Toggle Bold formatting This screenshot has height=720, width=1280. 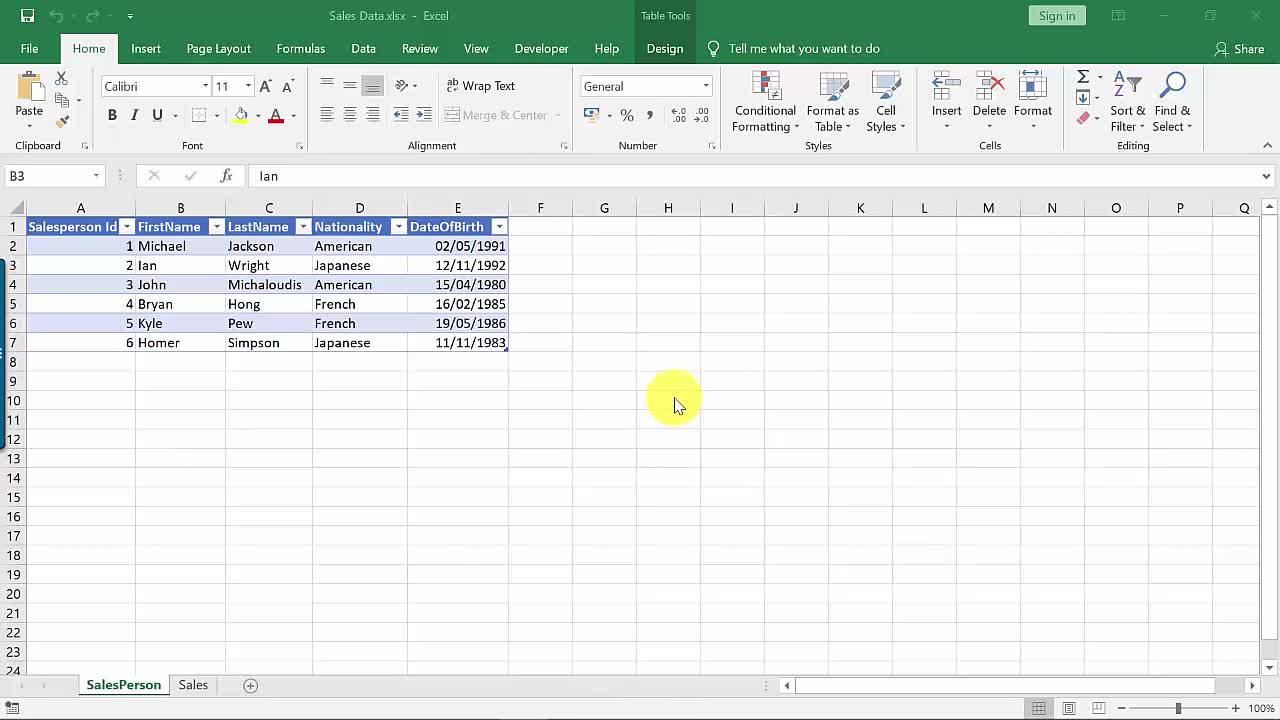click(x=112, y=116)
